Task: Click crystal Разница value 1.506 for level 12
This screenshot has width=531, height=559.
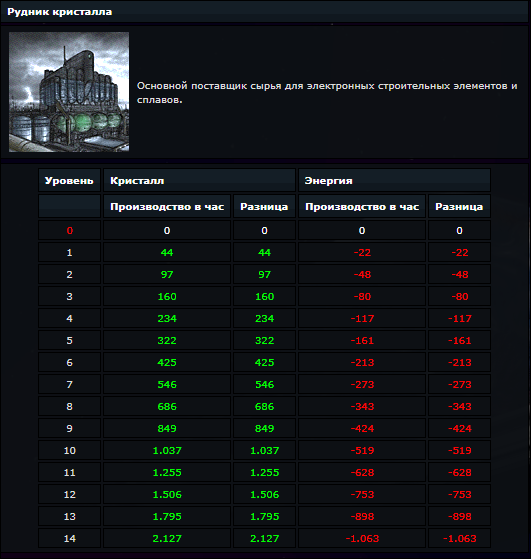Action: click(264, 494)
